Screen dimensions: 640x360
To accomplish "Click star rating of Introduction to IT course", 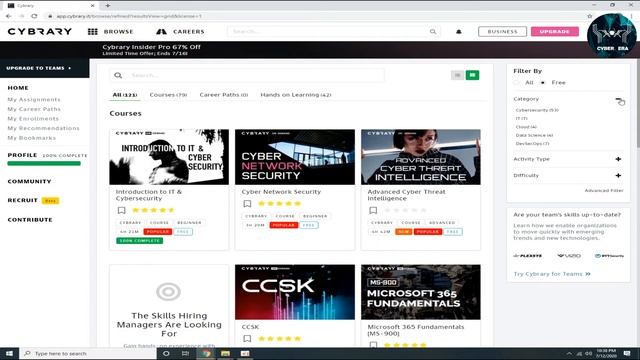I will point(153,210).
